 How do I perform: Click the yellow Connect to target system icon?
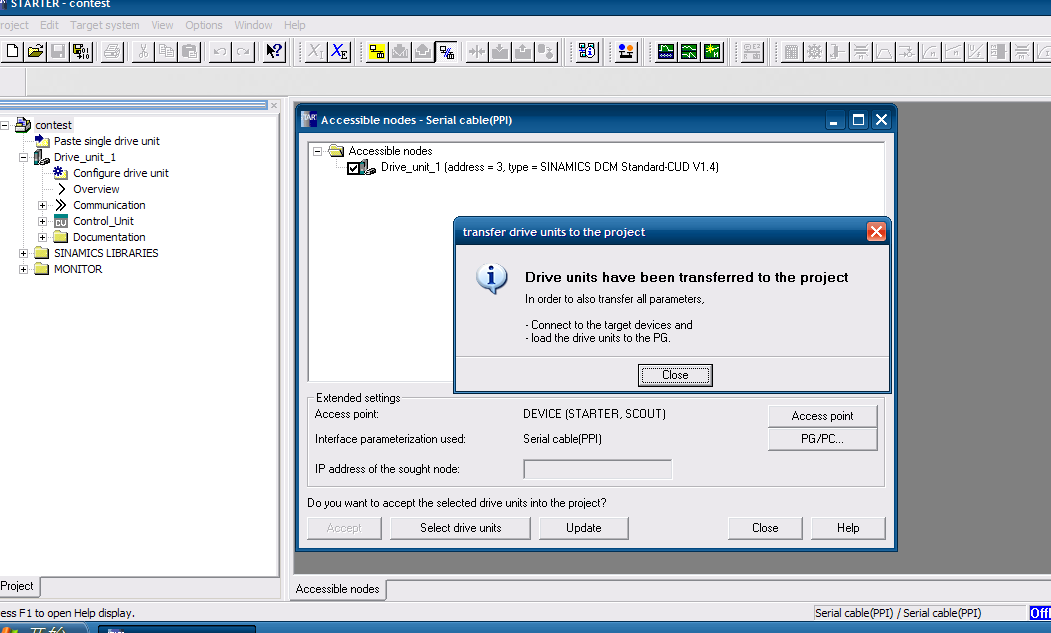(377, 52)
